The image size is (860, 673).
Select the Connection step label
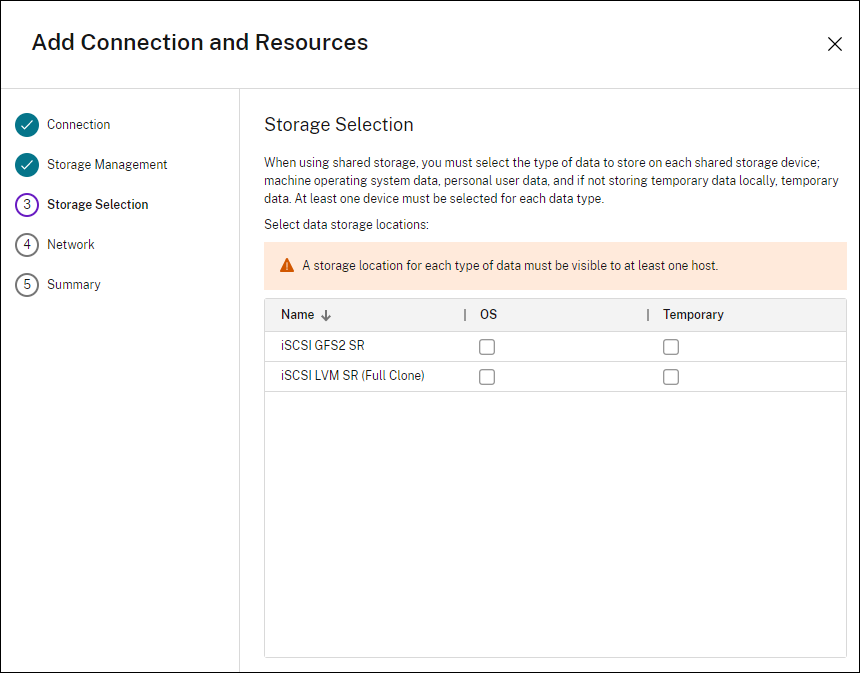click(x=79, y=125)
